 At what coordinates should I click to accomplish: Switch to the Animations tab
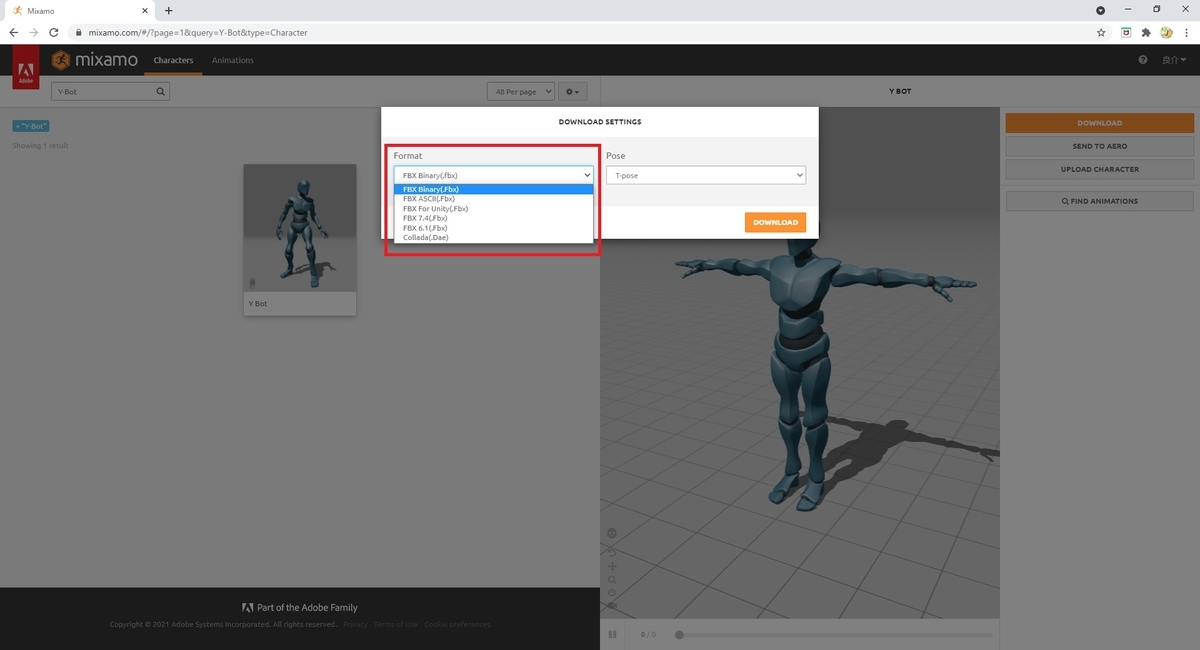(233, 60)
